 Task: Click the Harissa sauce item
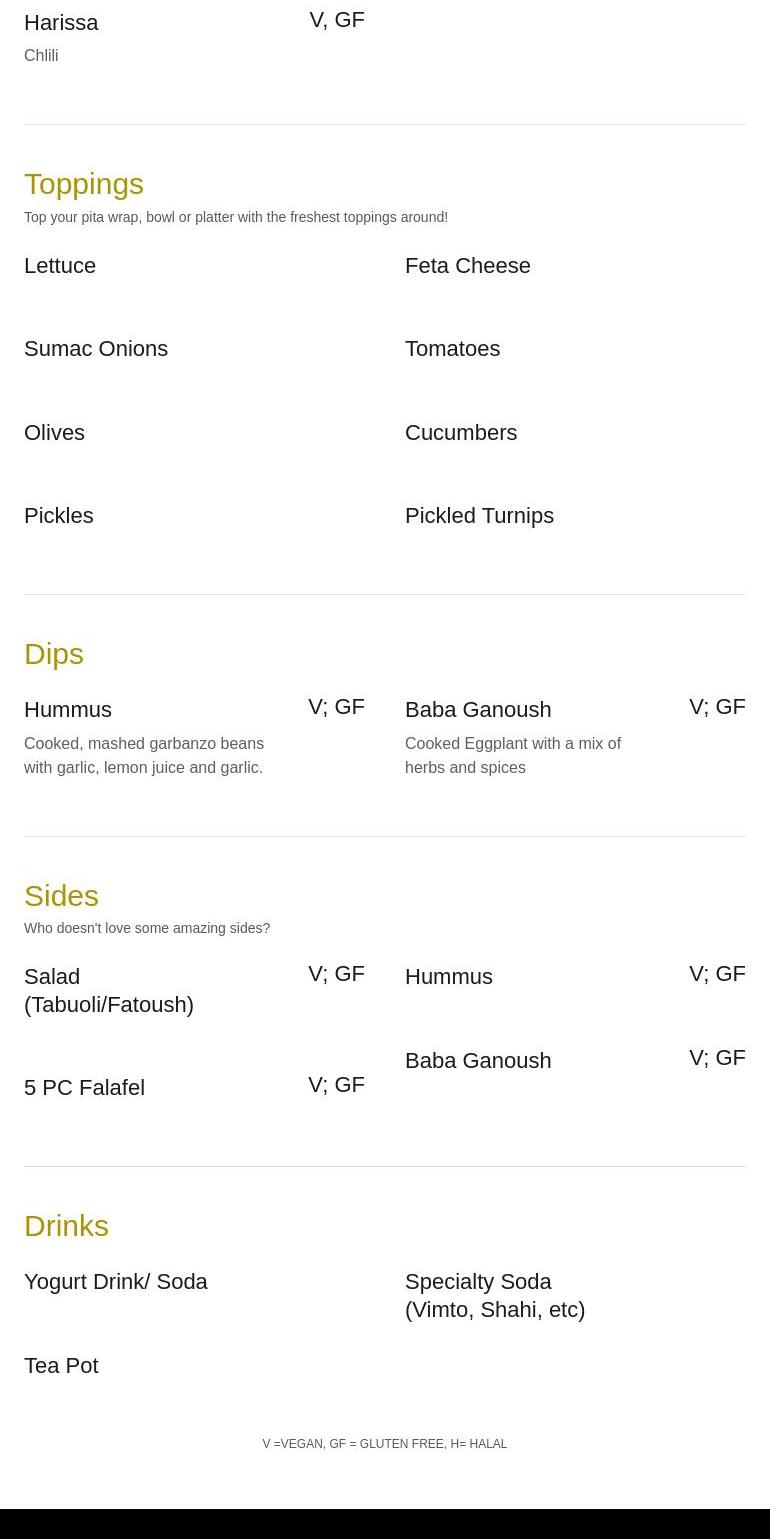point(61,23)
